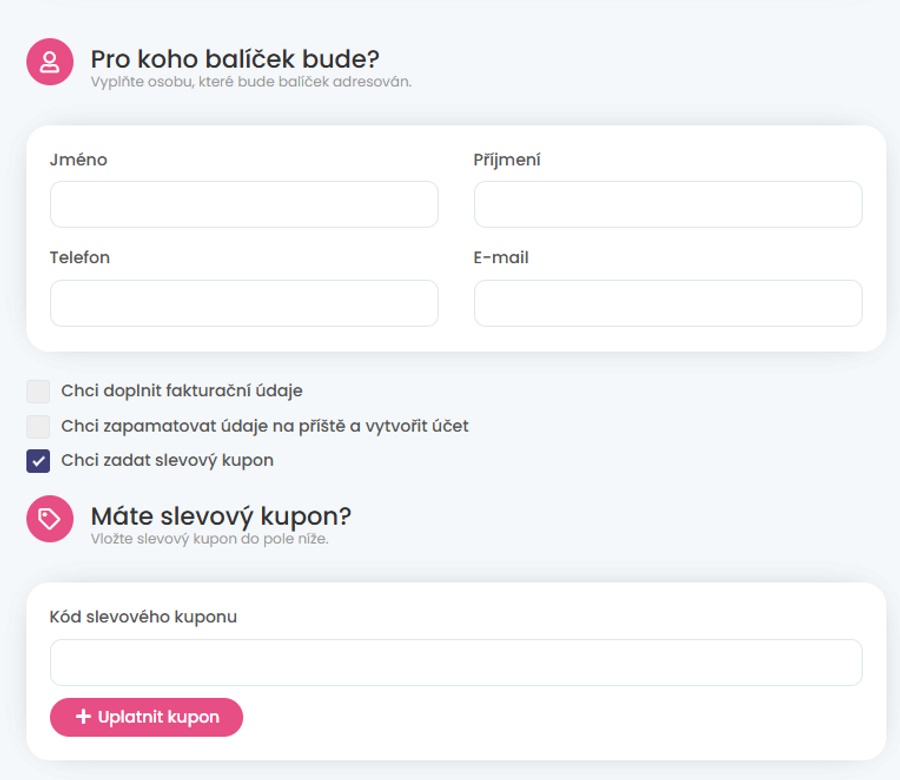This screenshot has height=780, width=900.
Task: Click into the Příjmení text box
Action: pos(668,204)
